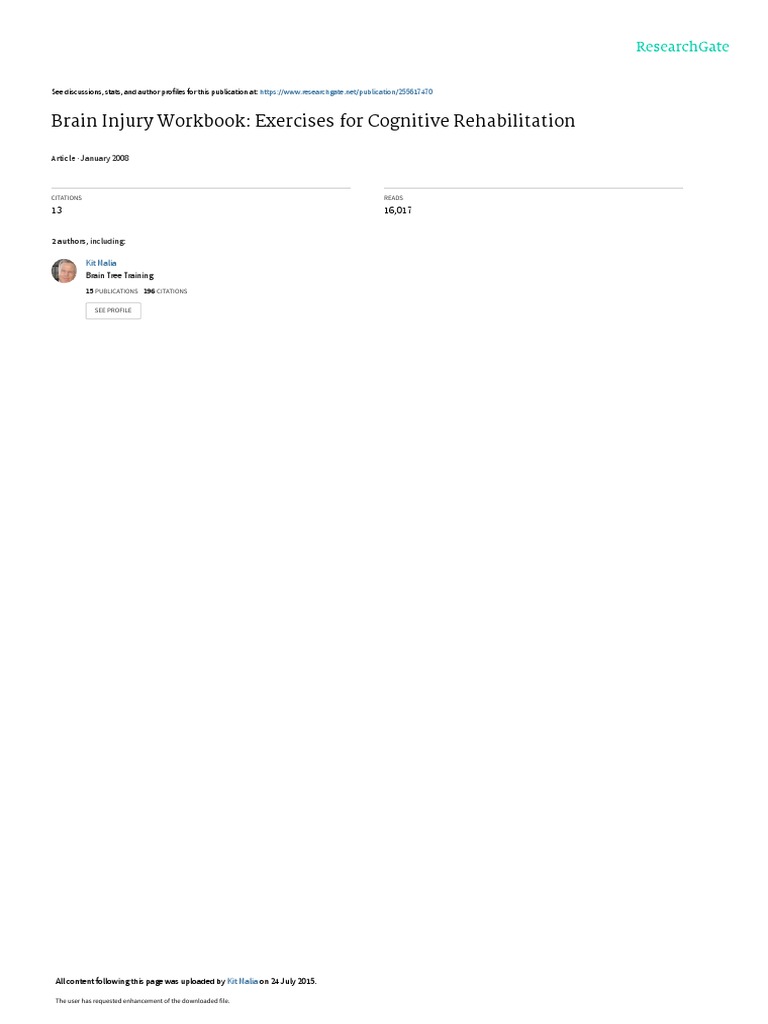Viewport: 768px width, 1024px height.
Task: Click See discussions, stats, and author profiles text
Action: tap(155, 92)
